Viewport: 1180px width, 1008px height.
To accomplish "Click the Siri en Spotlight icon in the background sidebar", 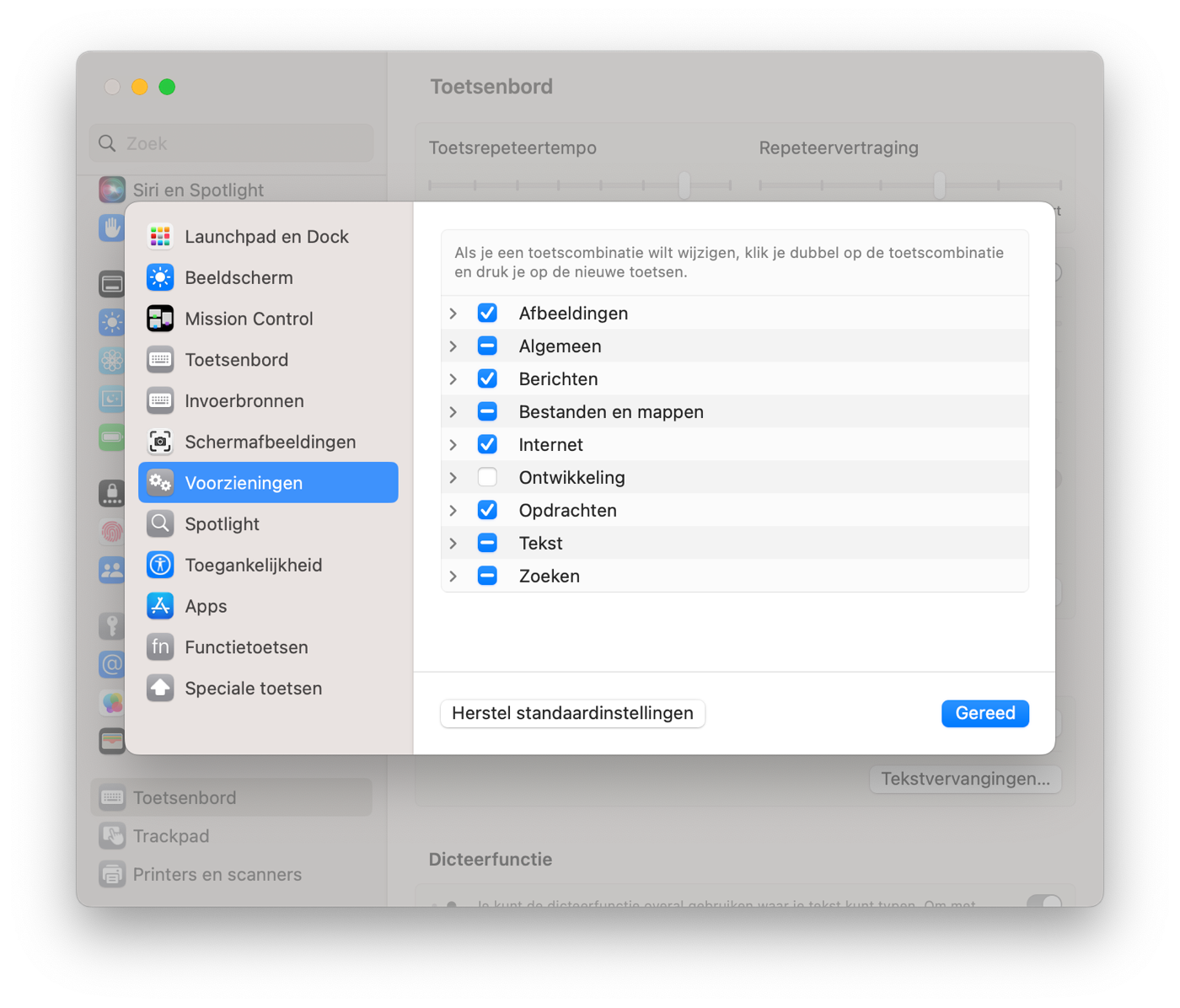I will pos(112,190).
